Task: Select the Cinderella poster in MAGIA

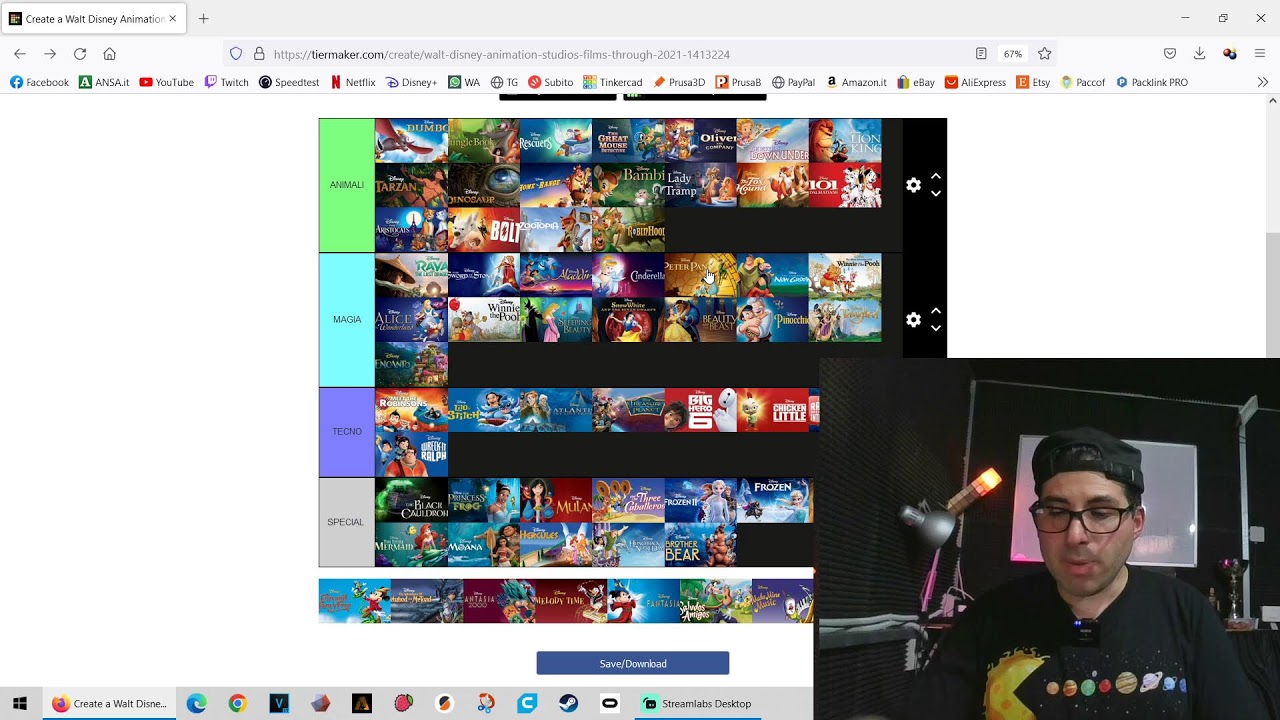Action: [x=628, y=275]
